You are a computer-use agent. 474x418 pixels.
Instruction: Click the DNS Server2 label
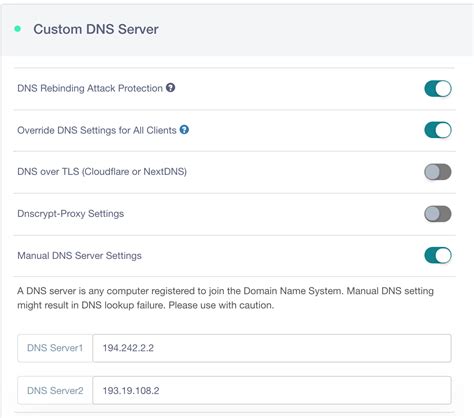point(55,390)
